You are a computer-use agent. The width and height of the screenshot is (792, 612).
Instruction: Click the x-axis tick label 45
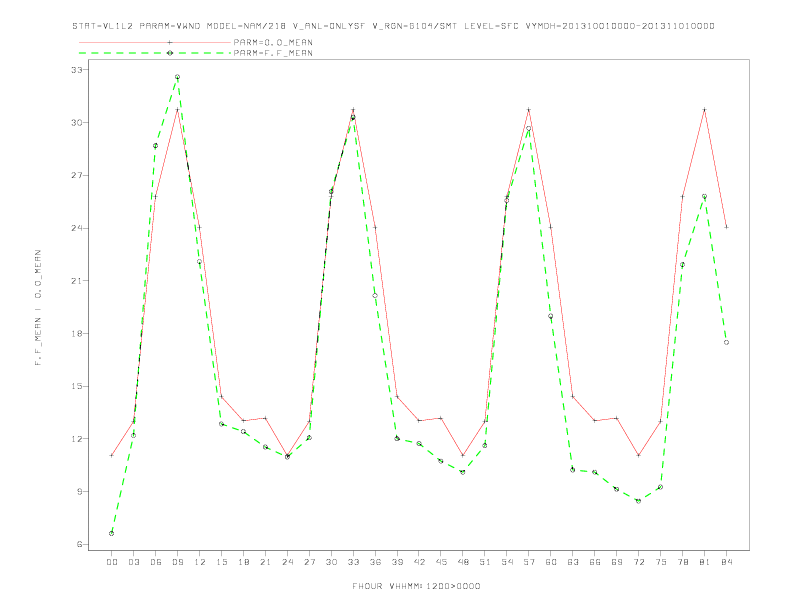(x=441, y=562)
